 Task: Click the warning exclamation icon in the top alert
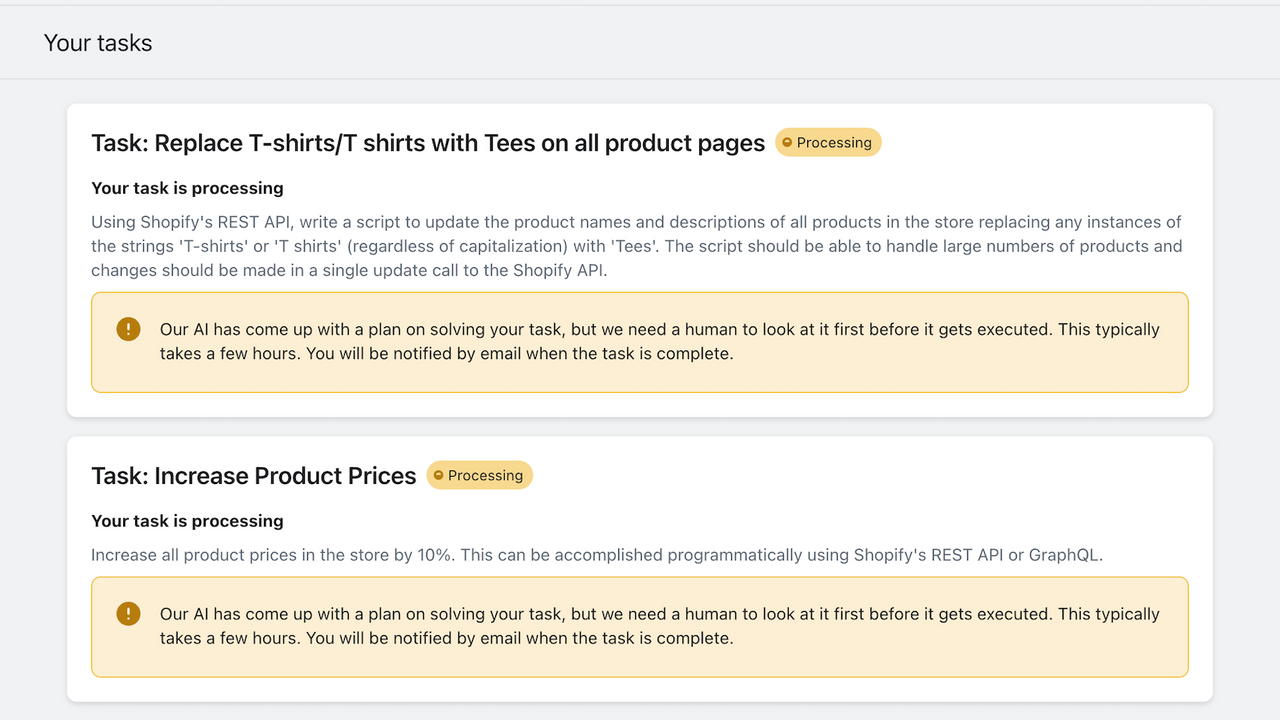(x=128, y=327)
